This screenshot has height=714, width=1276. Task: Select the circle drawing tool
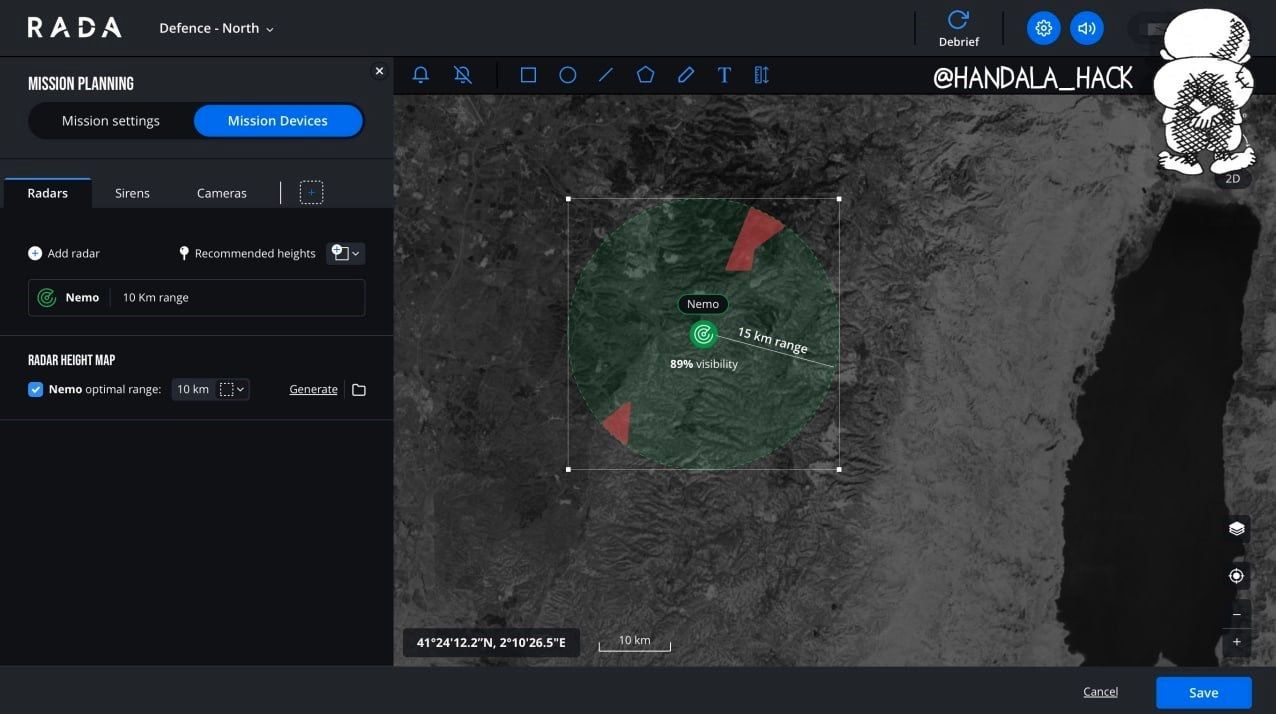[x=567, y=75]
